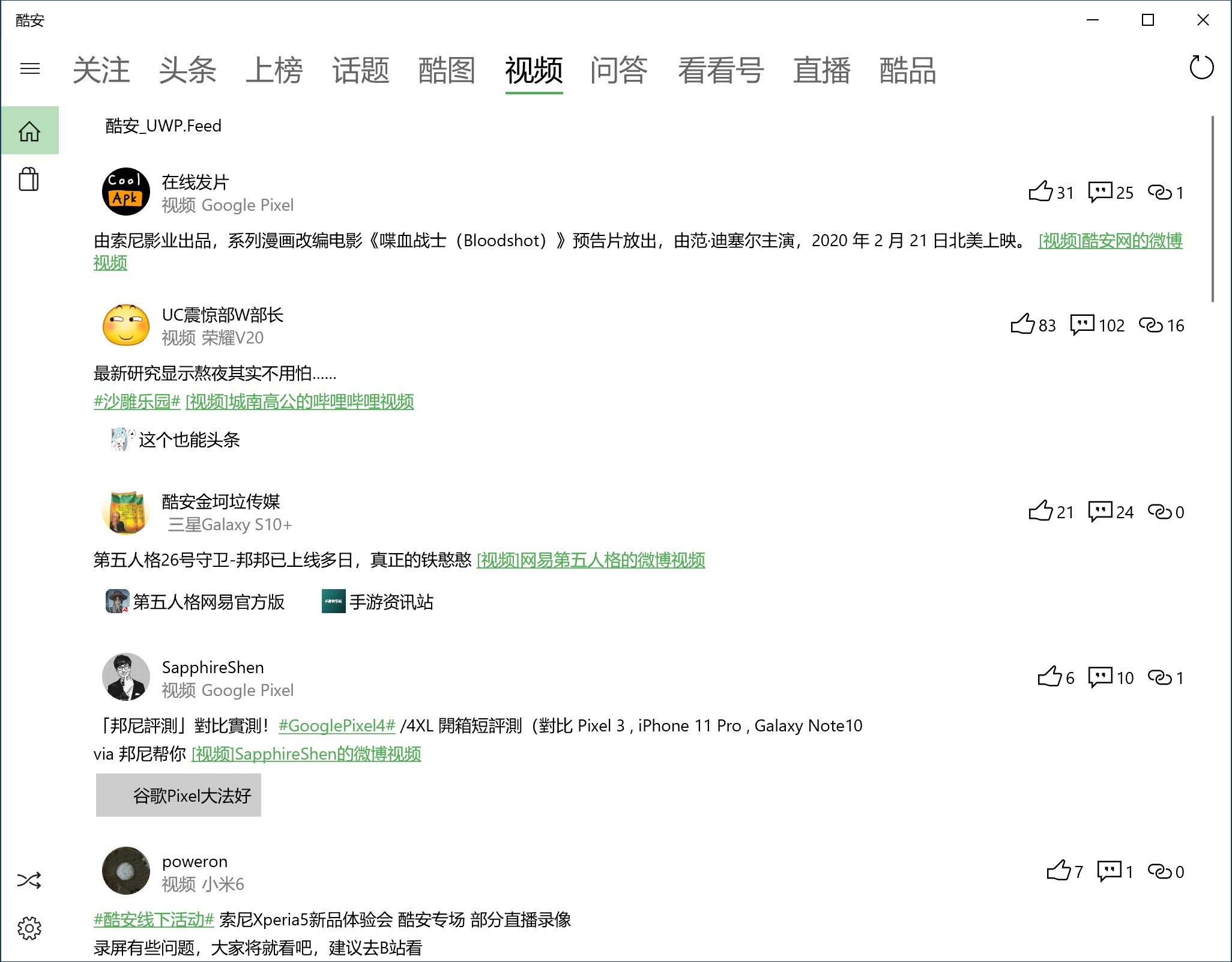The image size is (1232, 962).
Task: Open the #沙雕乐园# hashtag link
Action: pos(137,401)
